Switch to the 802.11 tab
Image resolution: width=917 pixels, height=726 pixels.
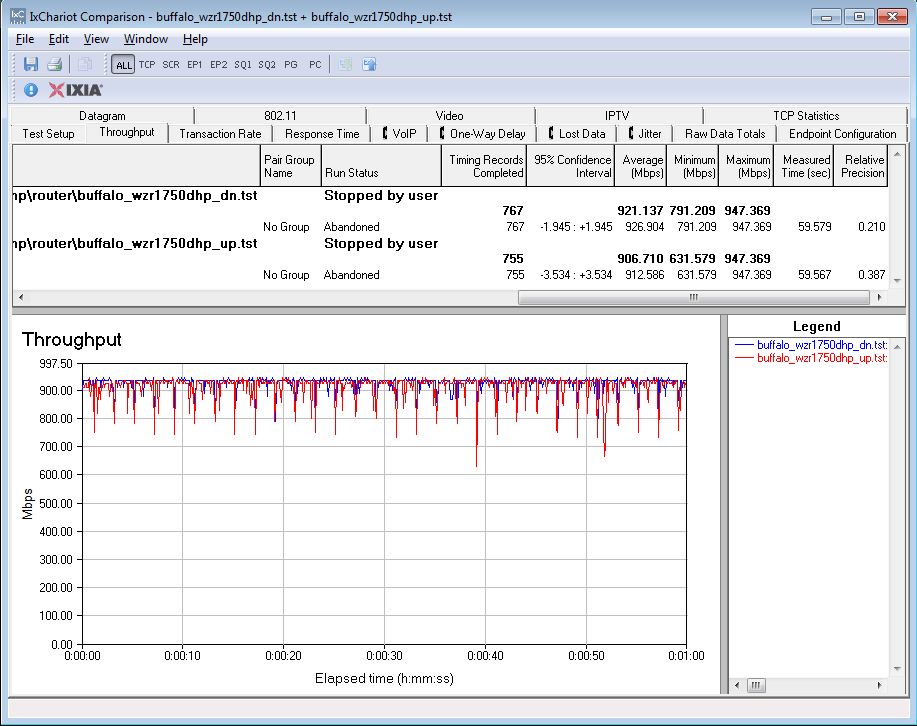[x=280, y=116]
